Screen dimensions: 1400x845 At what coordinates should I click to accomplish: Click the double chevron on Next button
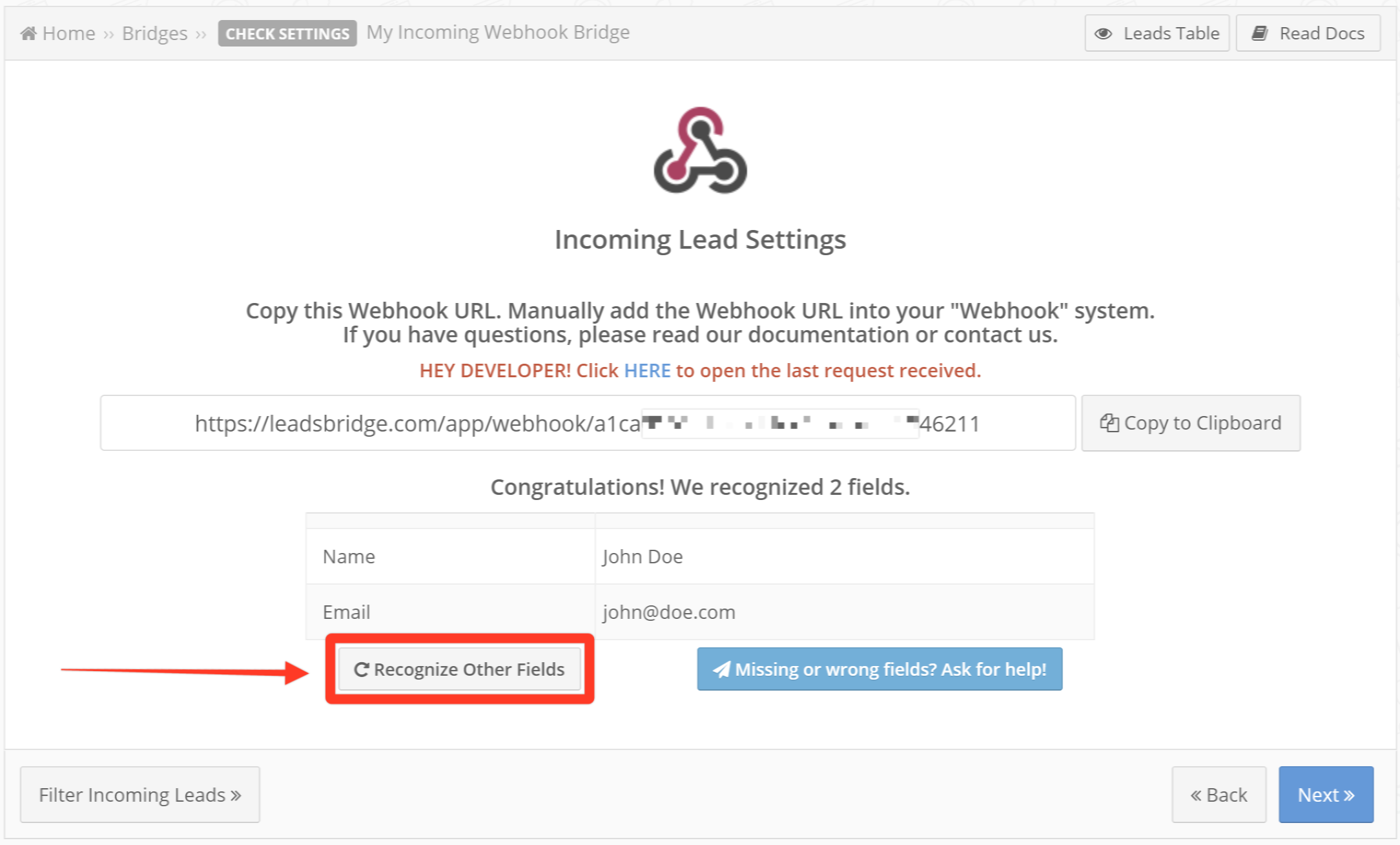1348,795
